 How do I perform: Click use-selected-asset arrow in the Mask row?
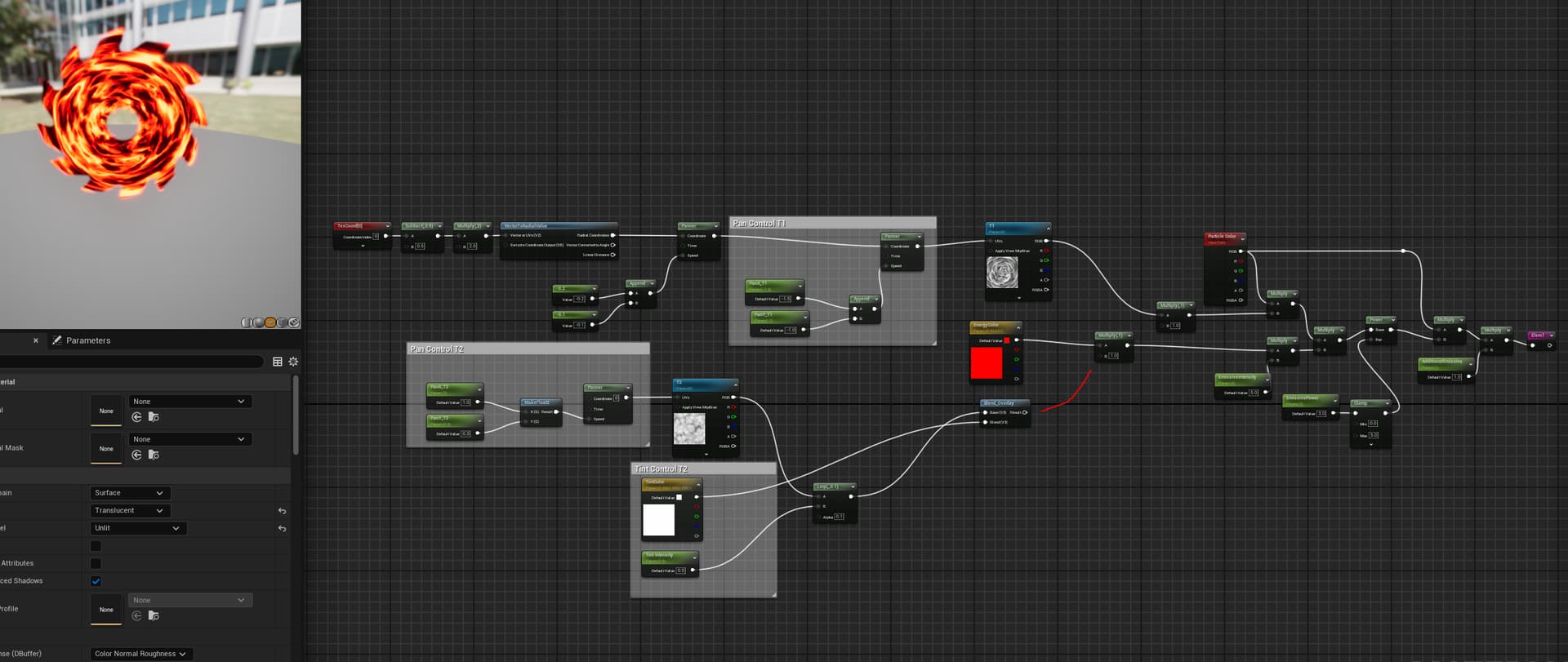tap(136, 455)
